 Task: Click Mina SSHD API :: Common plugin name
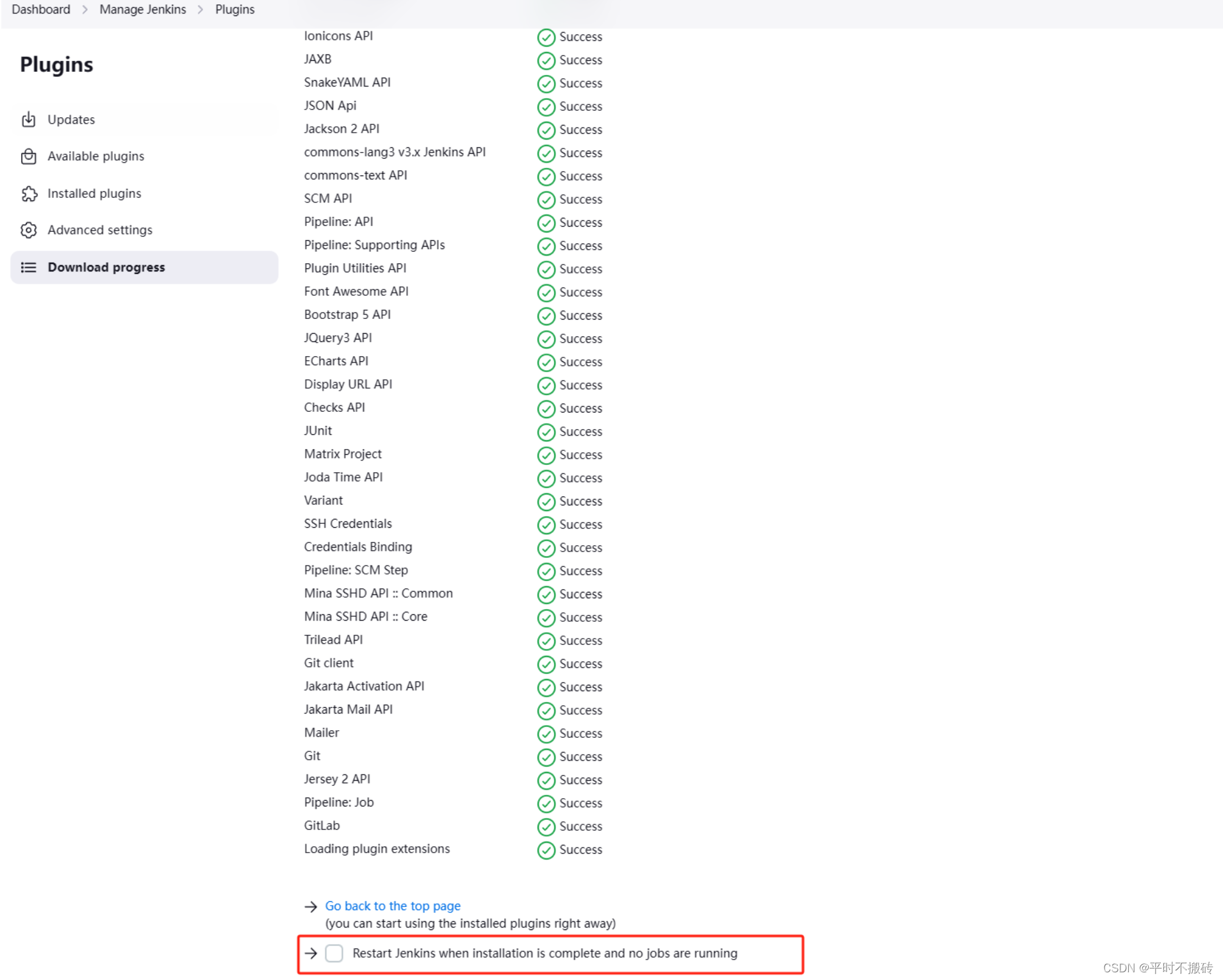pyautogui.click(x=379, y=593)
